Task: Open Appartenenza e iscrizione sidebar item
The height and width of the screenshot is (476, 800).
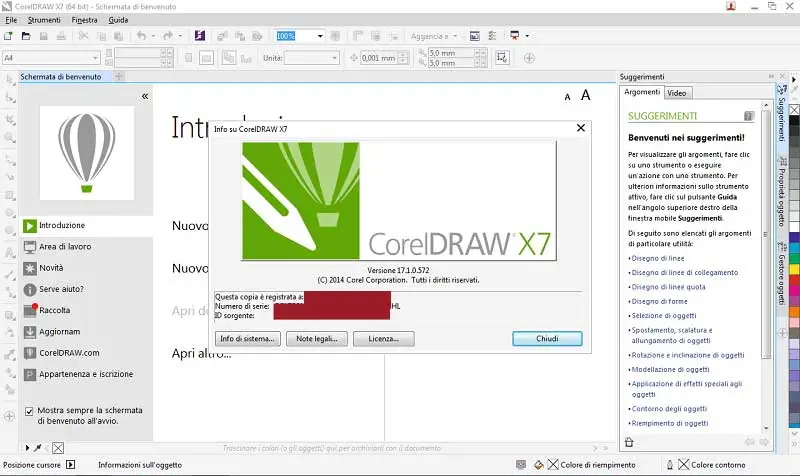Action: point(87,374)
